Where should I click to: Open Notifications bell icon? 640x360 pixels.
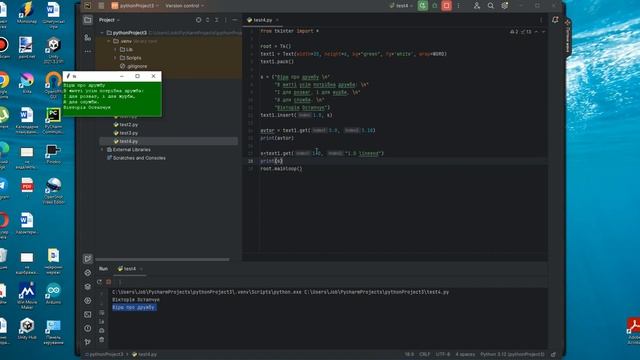[555, 20]
